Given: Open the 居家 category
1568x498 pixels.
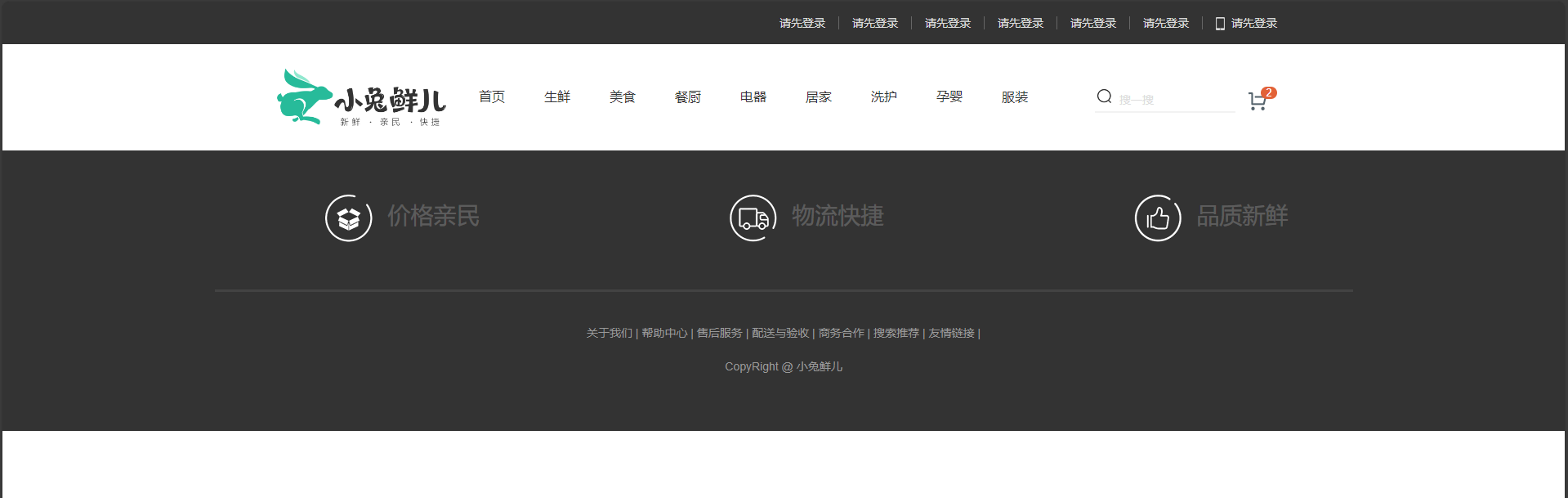Looking at the screenshot, I should (x=819, y=96).
